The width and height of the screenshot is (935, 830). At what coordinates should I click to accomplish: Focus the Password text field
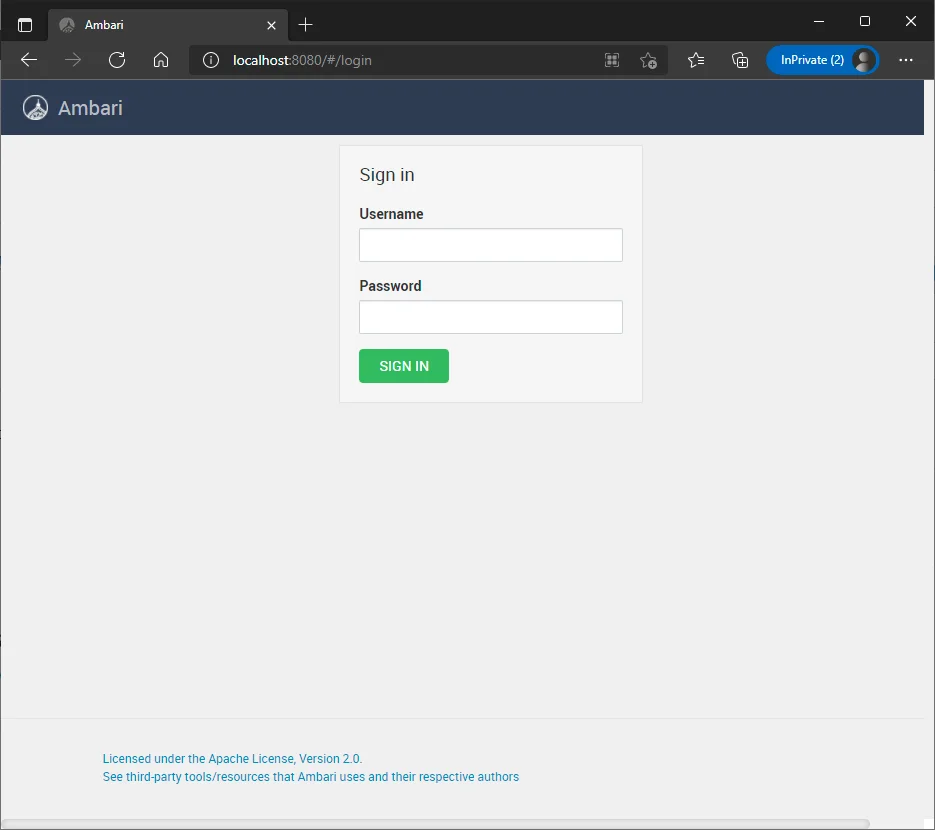point(490,317)
